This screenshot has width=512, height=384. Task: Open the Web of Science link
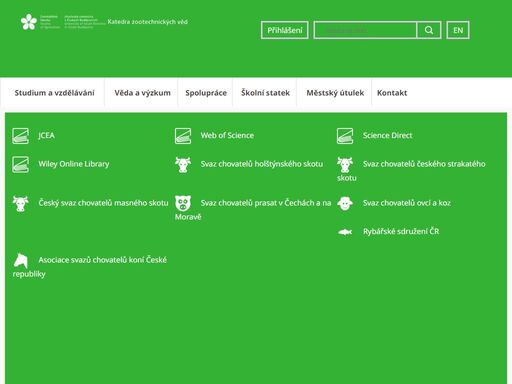coord(227,136)
